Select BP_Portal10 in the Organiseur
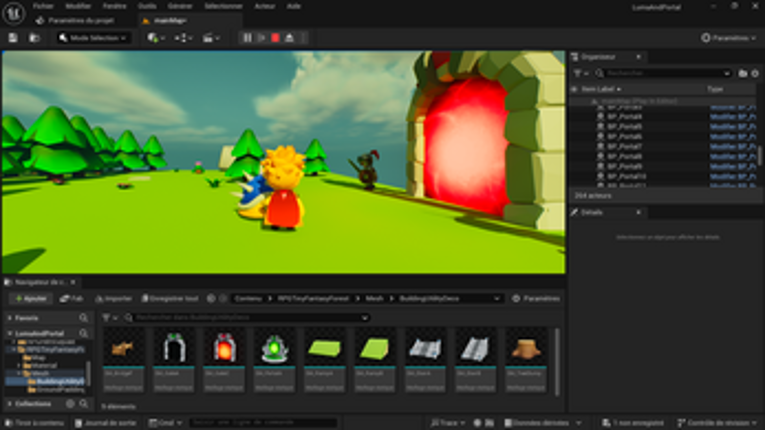765x430 pixels. [x=626, y=176]
